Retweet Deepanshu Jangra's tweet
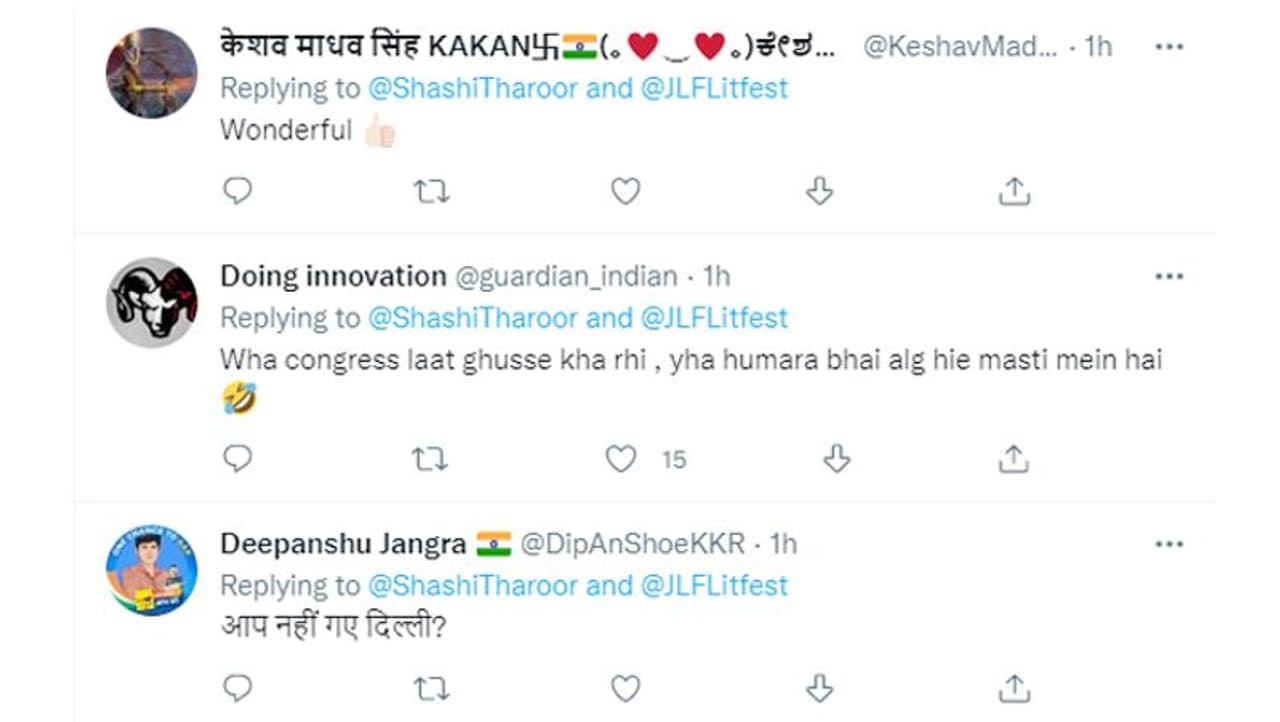1280x722 pixels. [x=431, y=687]
